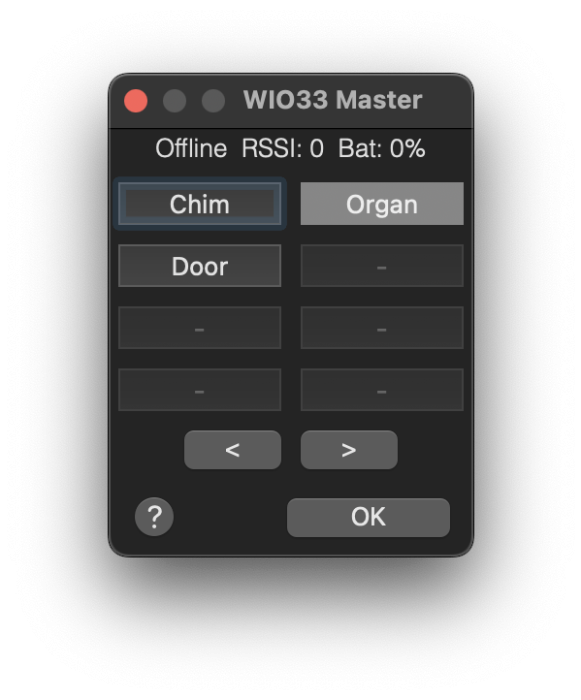
Task: Click the blank area between help and OK
Action: point(230,517)
